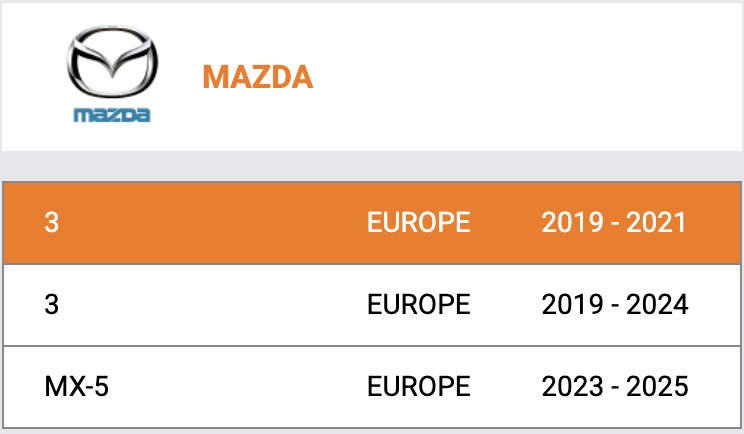
Task: Click the 2019 - 2021 year range
Action: pyautogui.click(x=614, y=222)
